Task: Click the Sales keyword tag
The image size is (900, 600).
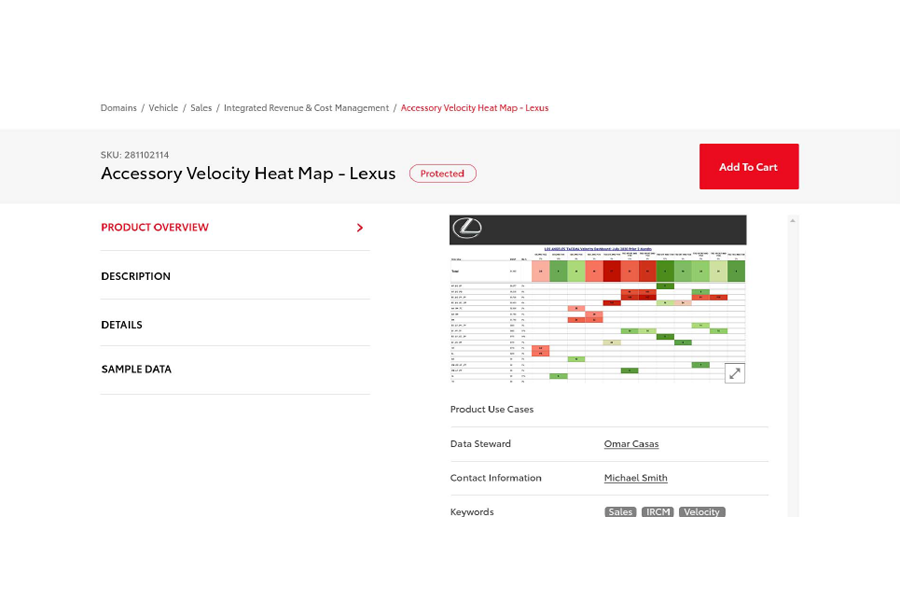Action: (x=620, y=512)
